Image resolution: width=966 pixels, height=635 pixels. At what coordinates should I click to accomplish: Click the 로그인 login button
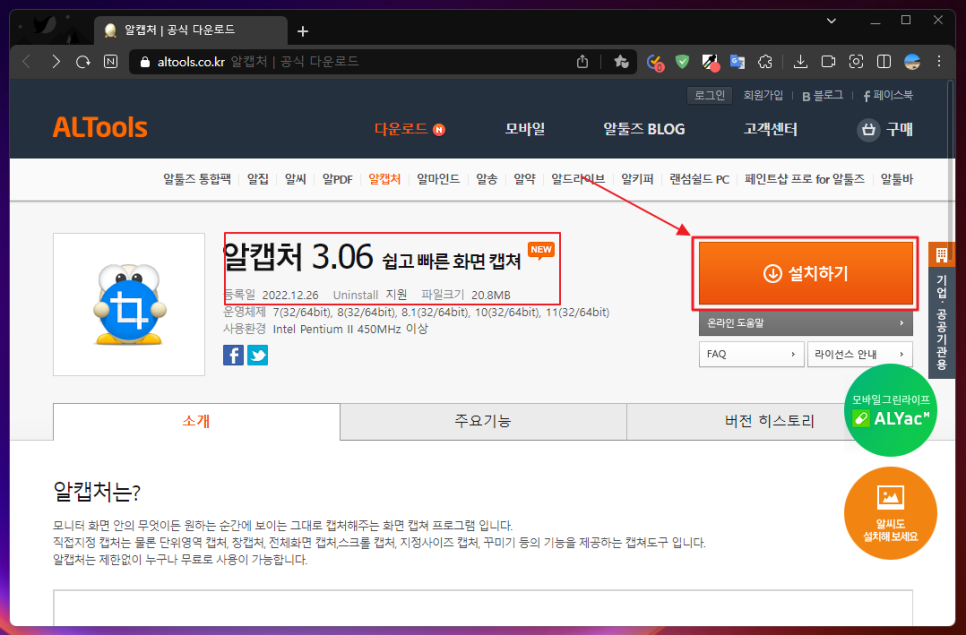point(709,95)
